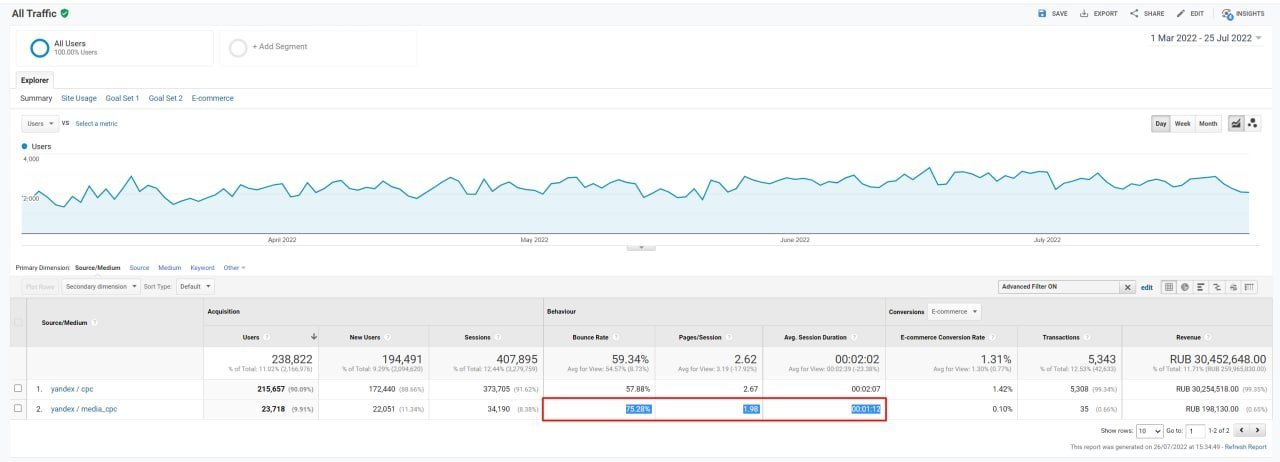Screen dimensions: 1280x462
Task: Open help tooltip for Users column
Action: pos(267,337)
